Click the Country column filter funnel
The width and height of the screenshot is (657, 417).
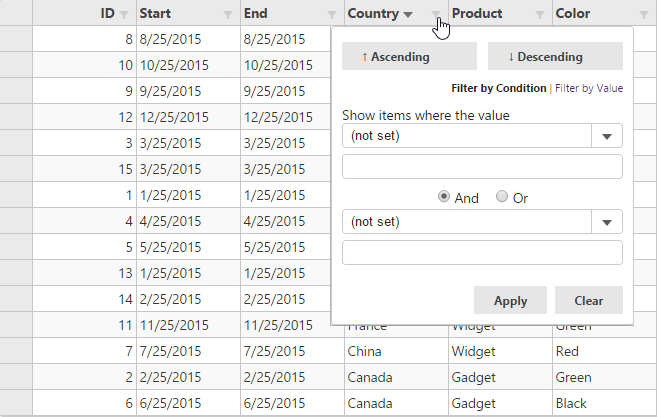[x=436, y=15]
